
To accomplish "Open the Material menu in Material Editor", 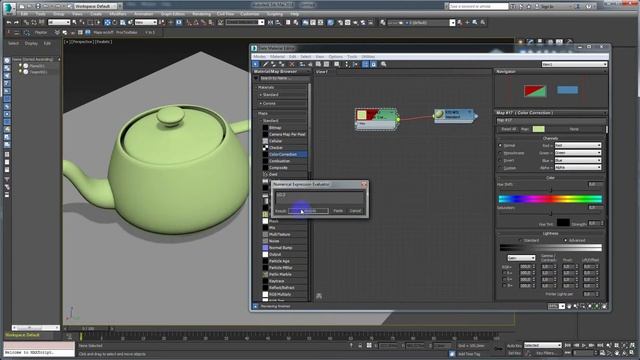I will [277, 57].
